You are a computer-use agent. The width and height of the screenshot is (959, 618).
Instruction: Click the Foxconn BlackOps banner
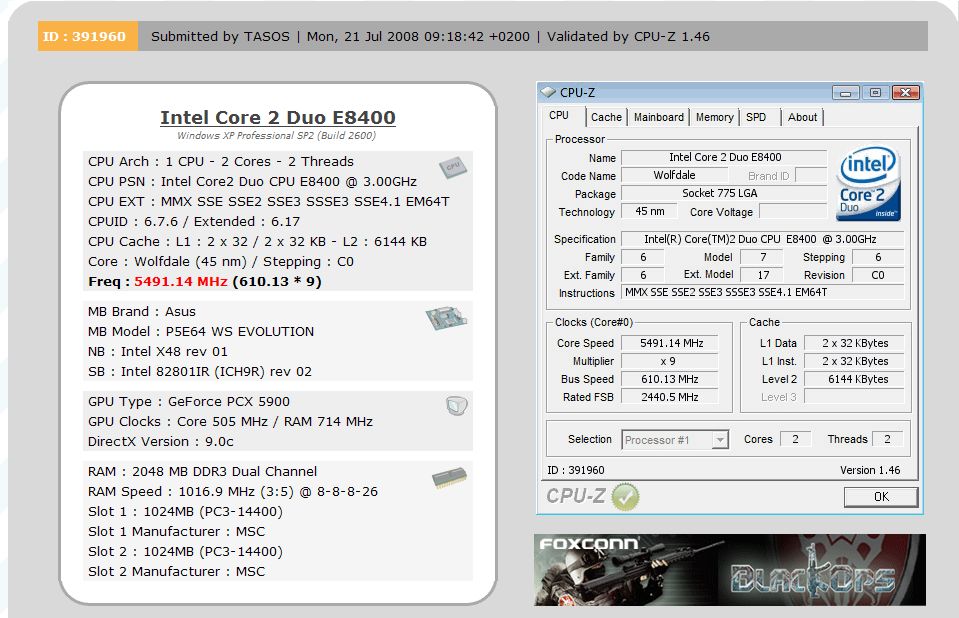(x=730, y=570)
